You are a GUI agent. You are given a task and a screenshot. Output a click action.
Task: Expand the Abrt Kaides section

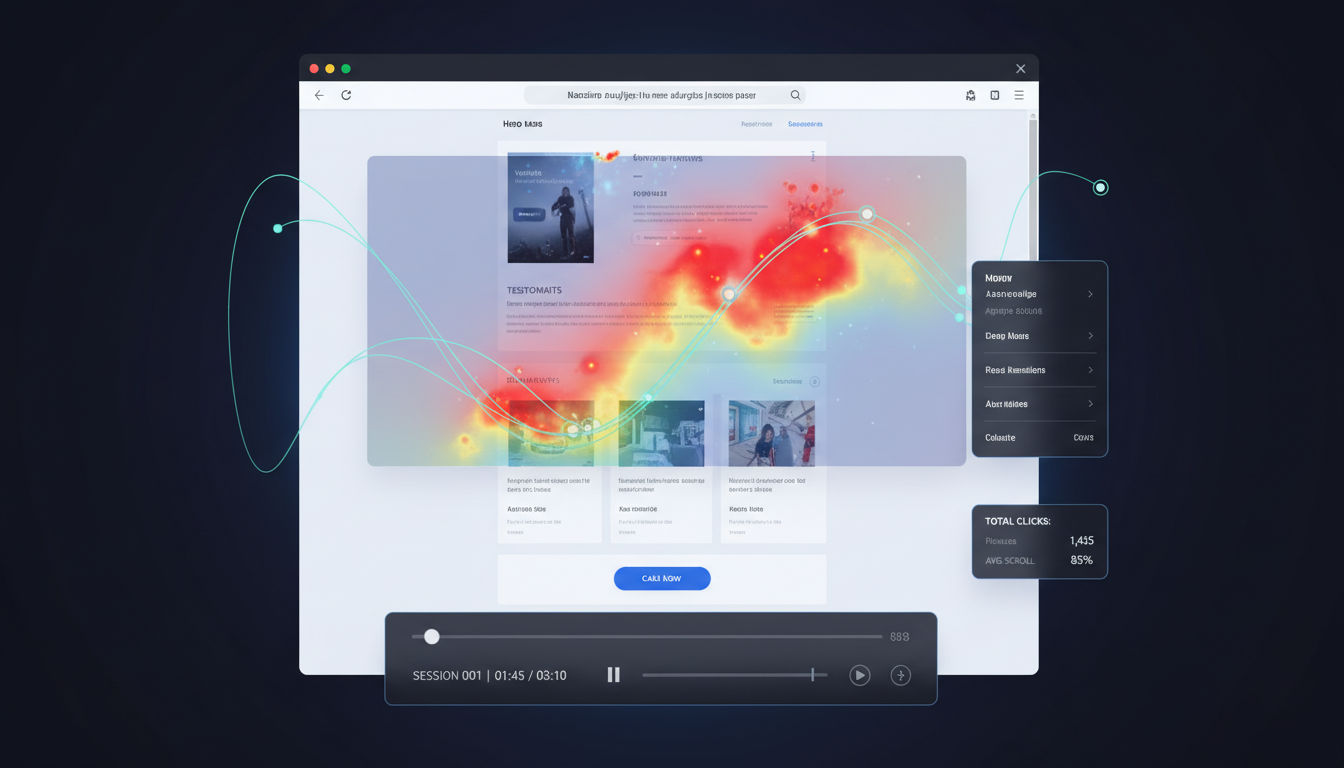[1092, 403]
